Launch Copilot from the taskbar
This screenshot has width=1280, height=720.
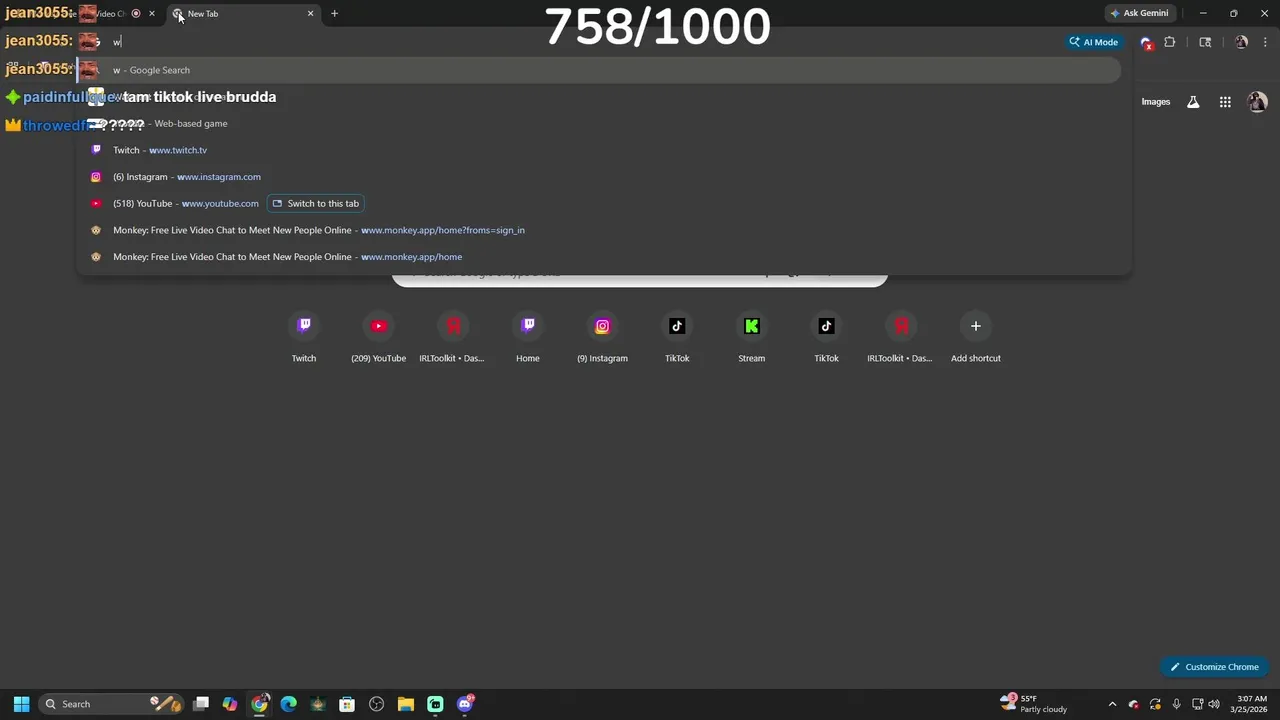coord(230,704)
